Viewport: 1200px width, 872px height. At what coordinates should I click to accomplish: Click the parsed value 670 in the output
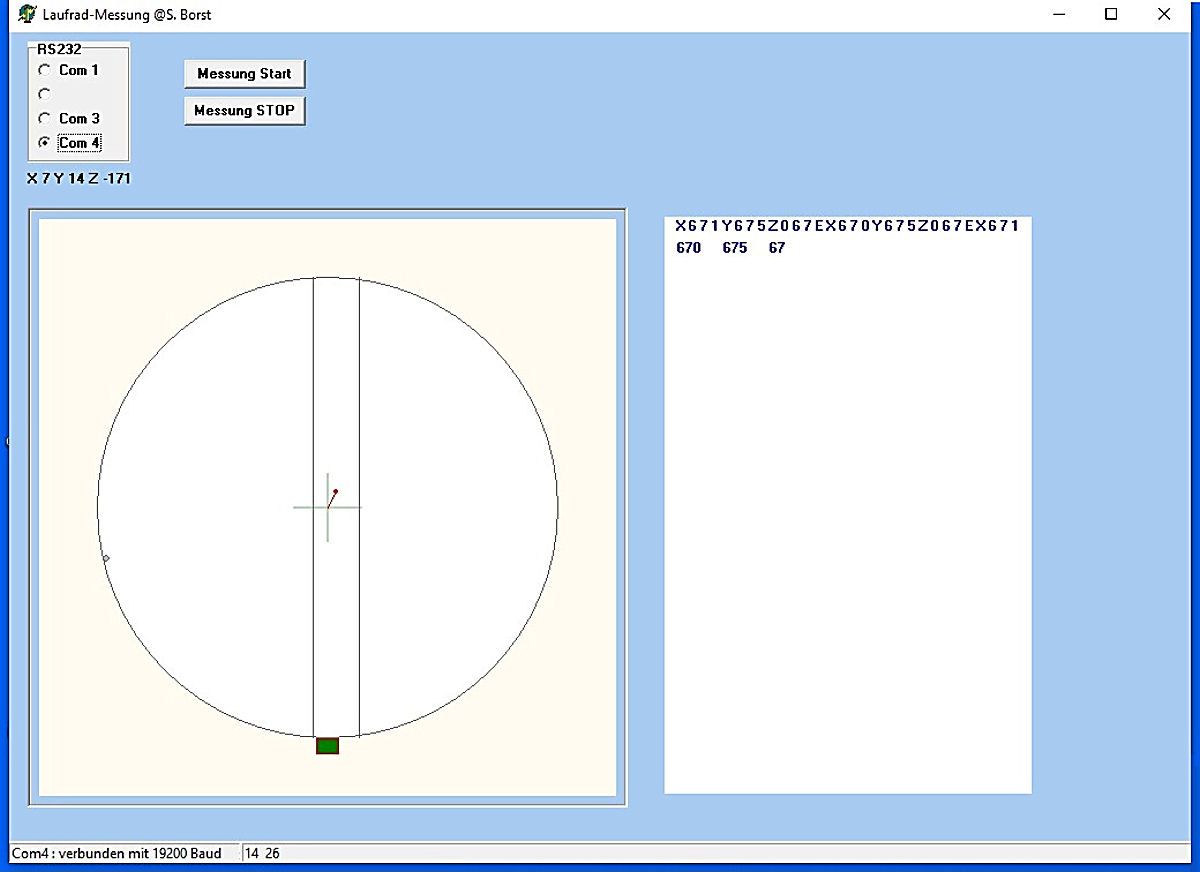688,248
